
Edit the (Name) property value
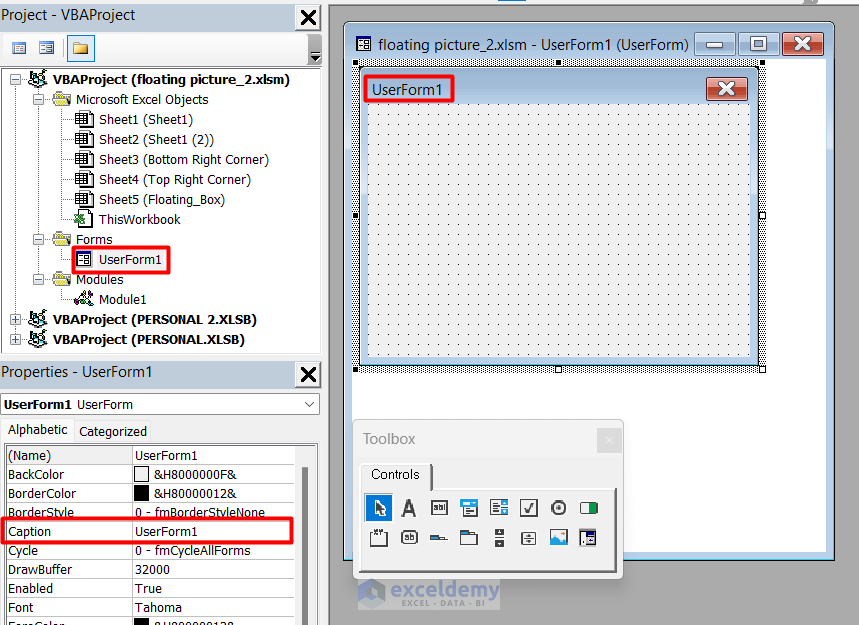pos(213,456)
